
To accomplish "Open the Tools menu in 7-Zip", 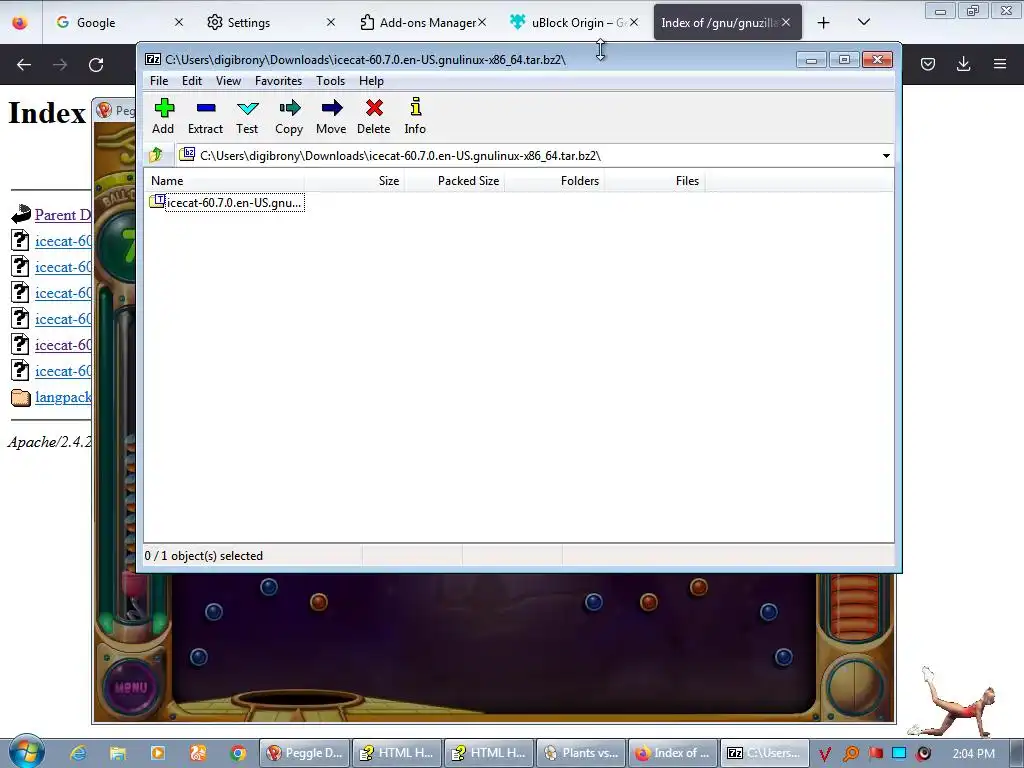I will click(x=330, y=81).
